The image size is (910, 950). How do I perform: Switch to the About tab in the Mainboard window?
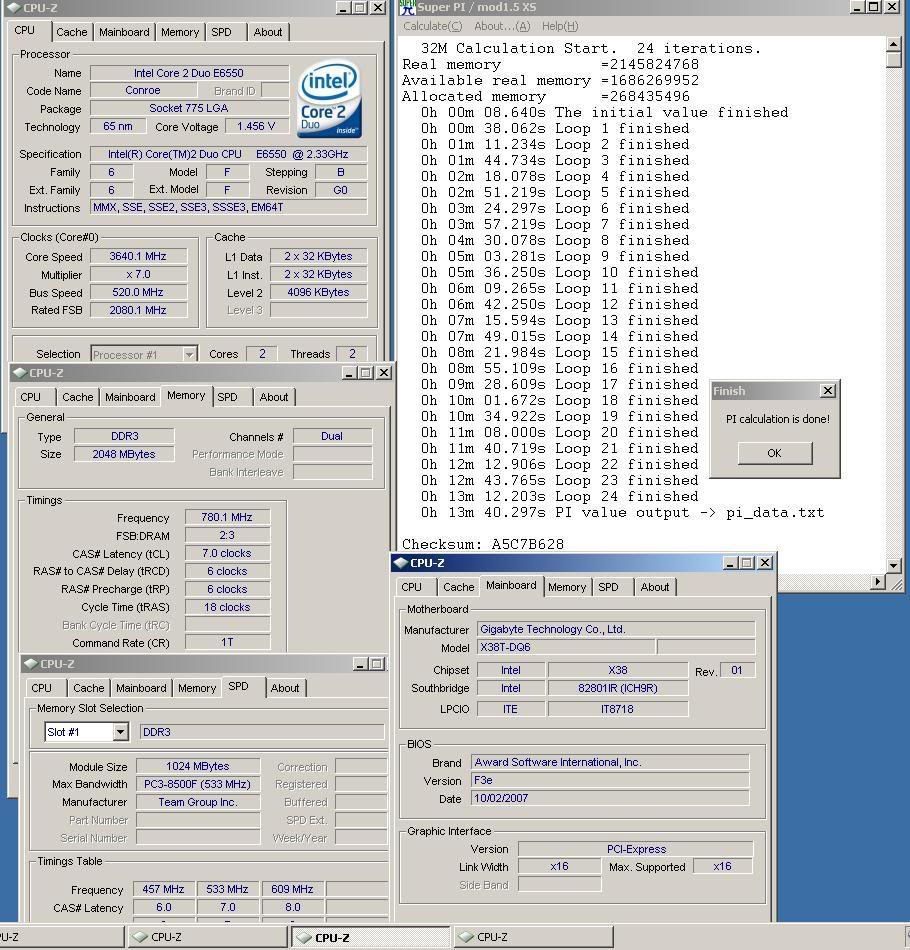pyautogui.click(x=655, y=587)
